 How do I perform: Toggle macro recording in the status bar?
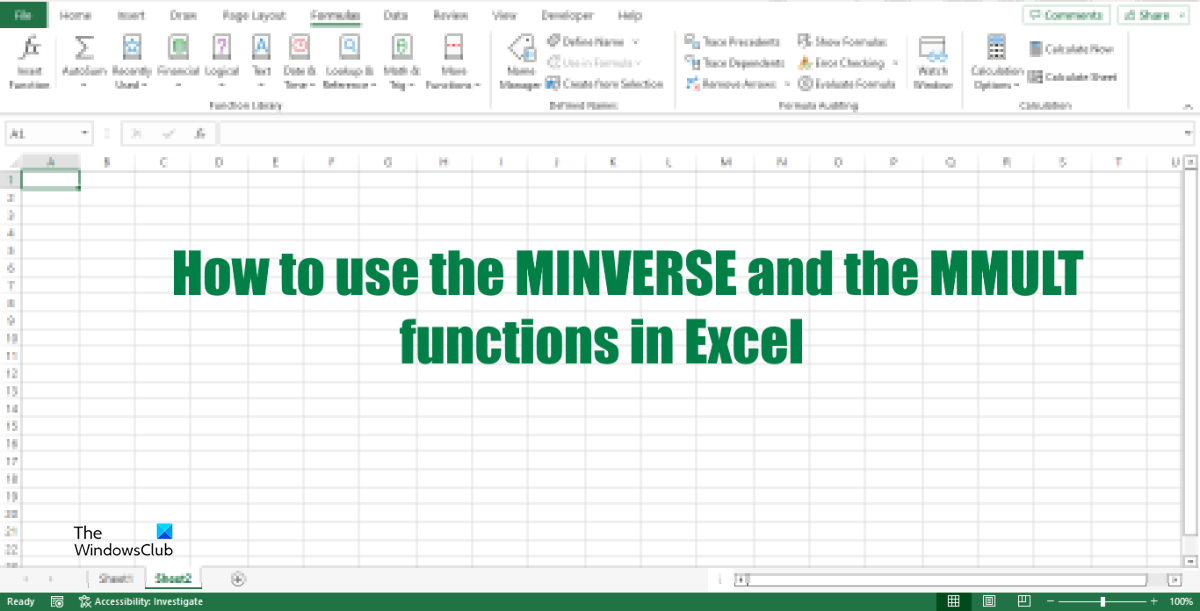[57, 601]
